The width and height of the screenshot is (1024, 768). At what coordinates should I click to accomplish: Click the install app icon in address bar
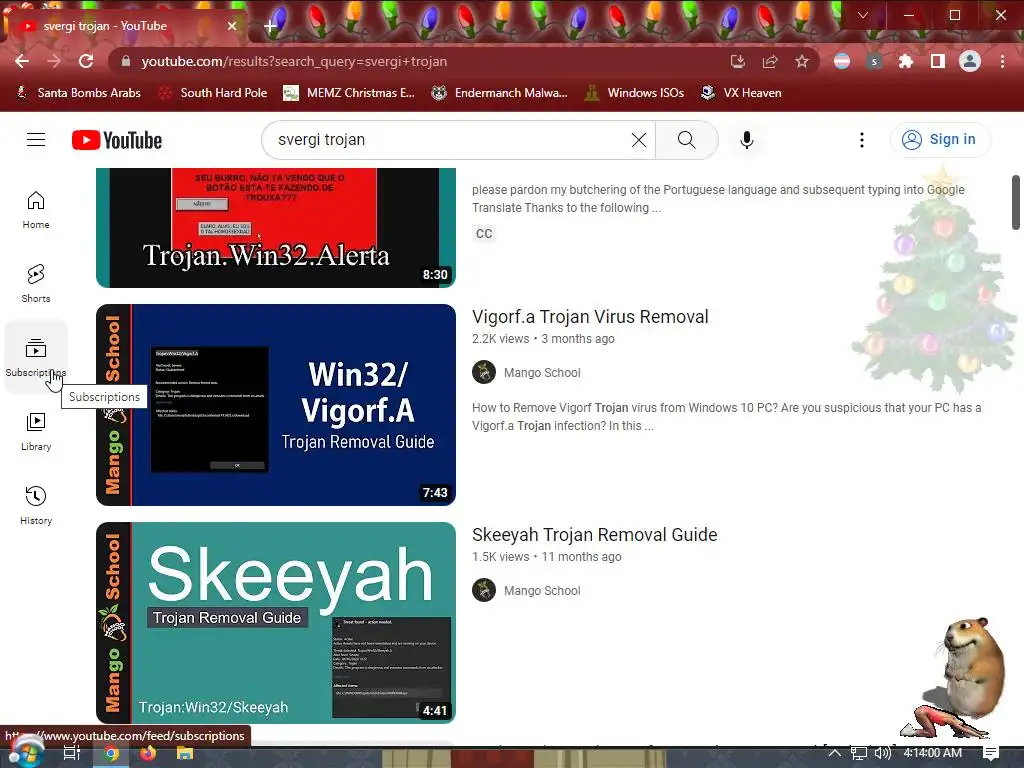coord(738,61)
